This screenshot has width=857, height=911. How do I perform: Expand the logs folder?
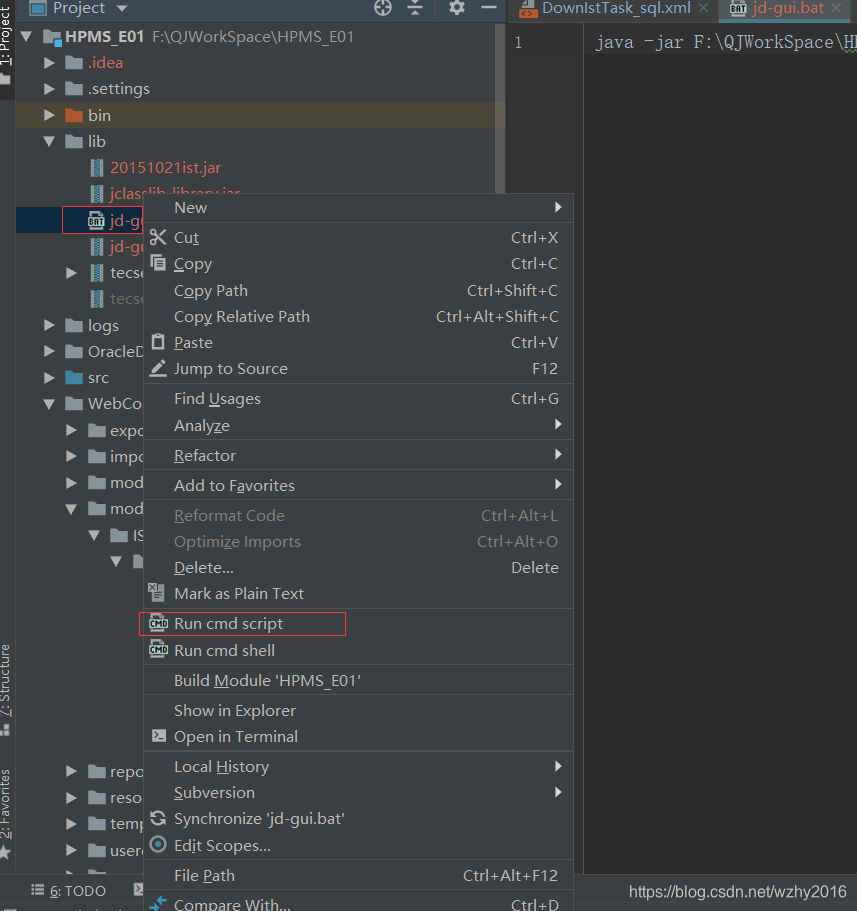click(x=49, y=325)
